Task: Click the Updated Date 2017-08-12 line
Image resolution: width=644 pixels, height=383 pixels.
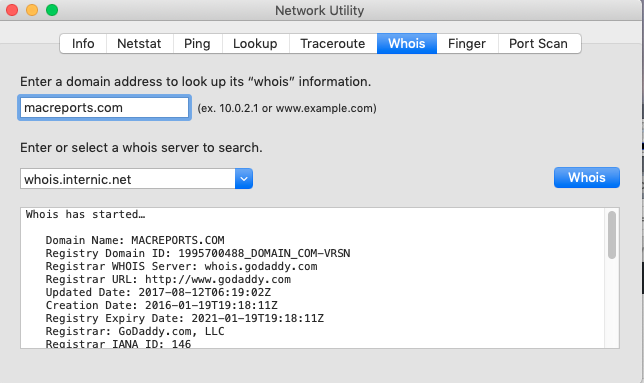Action: [158, 292]
